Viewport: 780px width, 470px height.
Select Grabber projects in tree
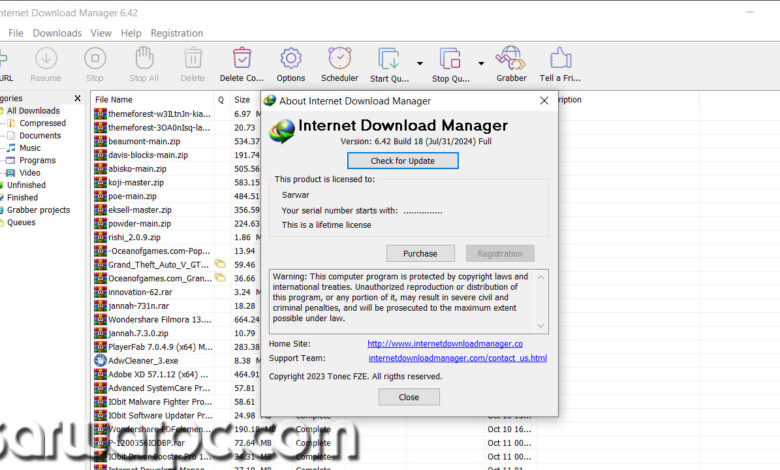[x=38, y=210]
